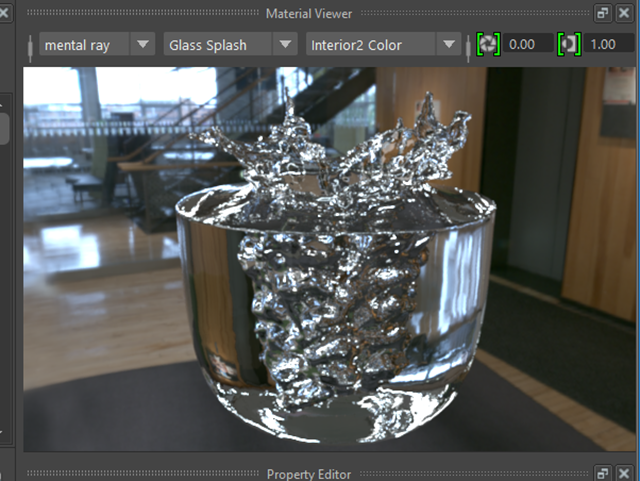Close the adjacent left panel

click(4, 13)
